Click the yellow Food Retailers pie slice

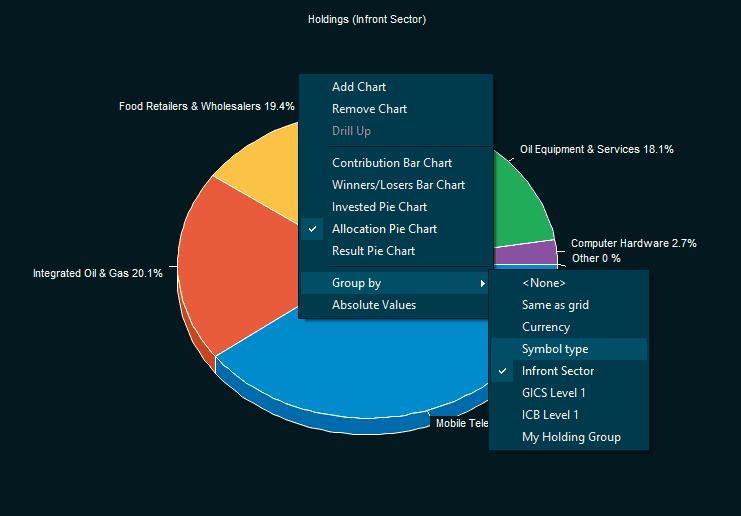[x=265, y=175]
